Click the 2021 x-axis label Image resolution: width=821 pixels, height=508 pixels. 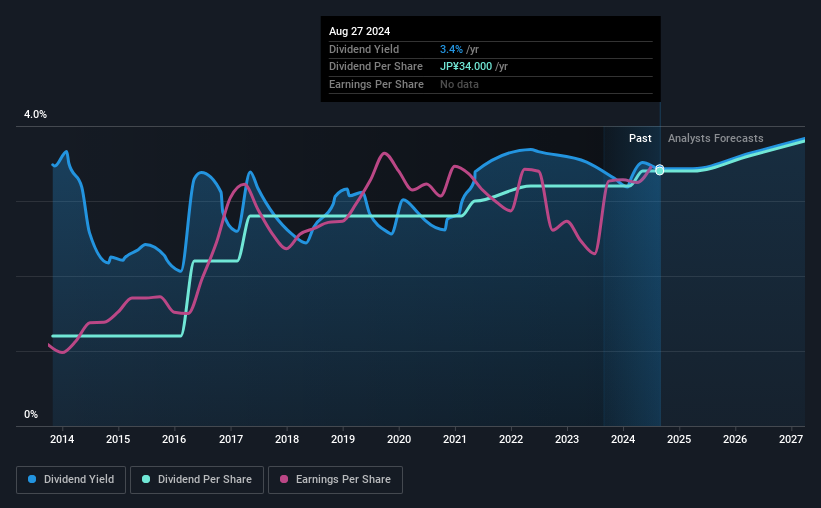(x=454, y=439)
